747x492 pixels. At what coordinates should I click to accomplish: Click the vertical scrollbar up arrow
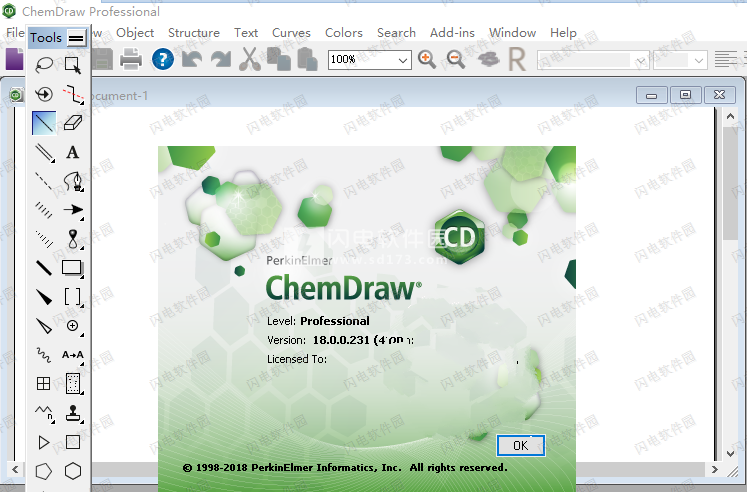730,116
